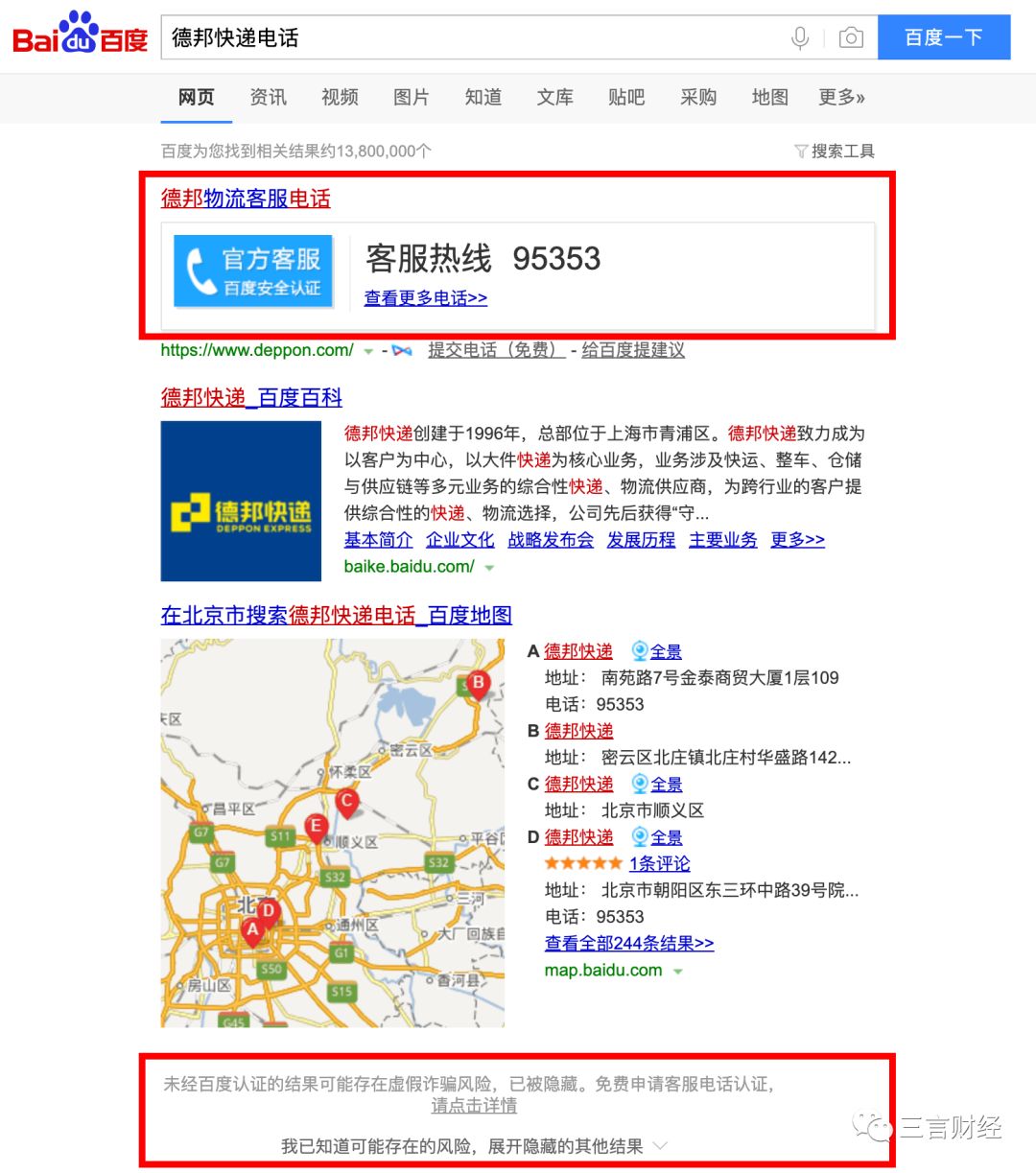Switch to the 视频 tab

click(340, 97)
